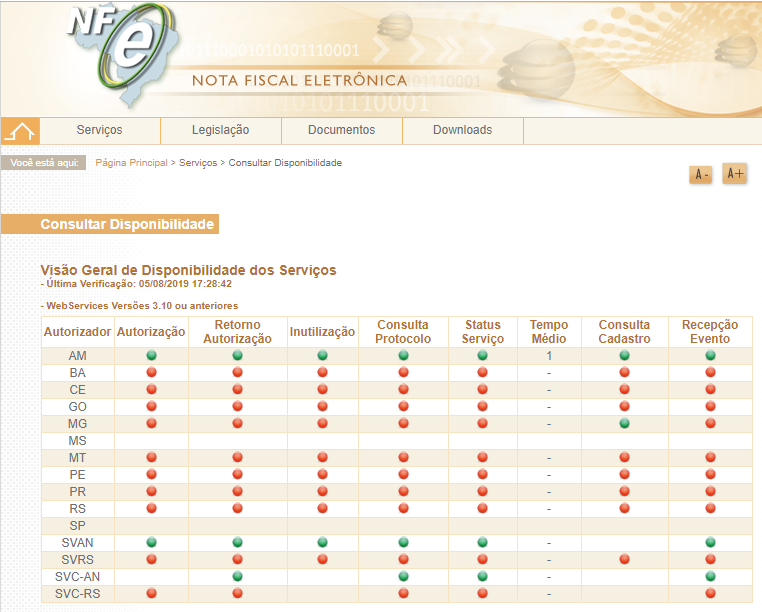Select the SVC-AN row label
762x612 pixels.
pos(78,577)
